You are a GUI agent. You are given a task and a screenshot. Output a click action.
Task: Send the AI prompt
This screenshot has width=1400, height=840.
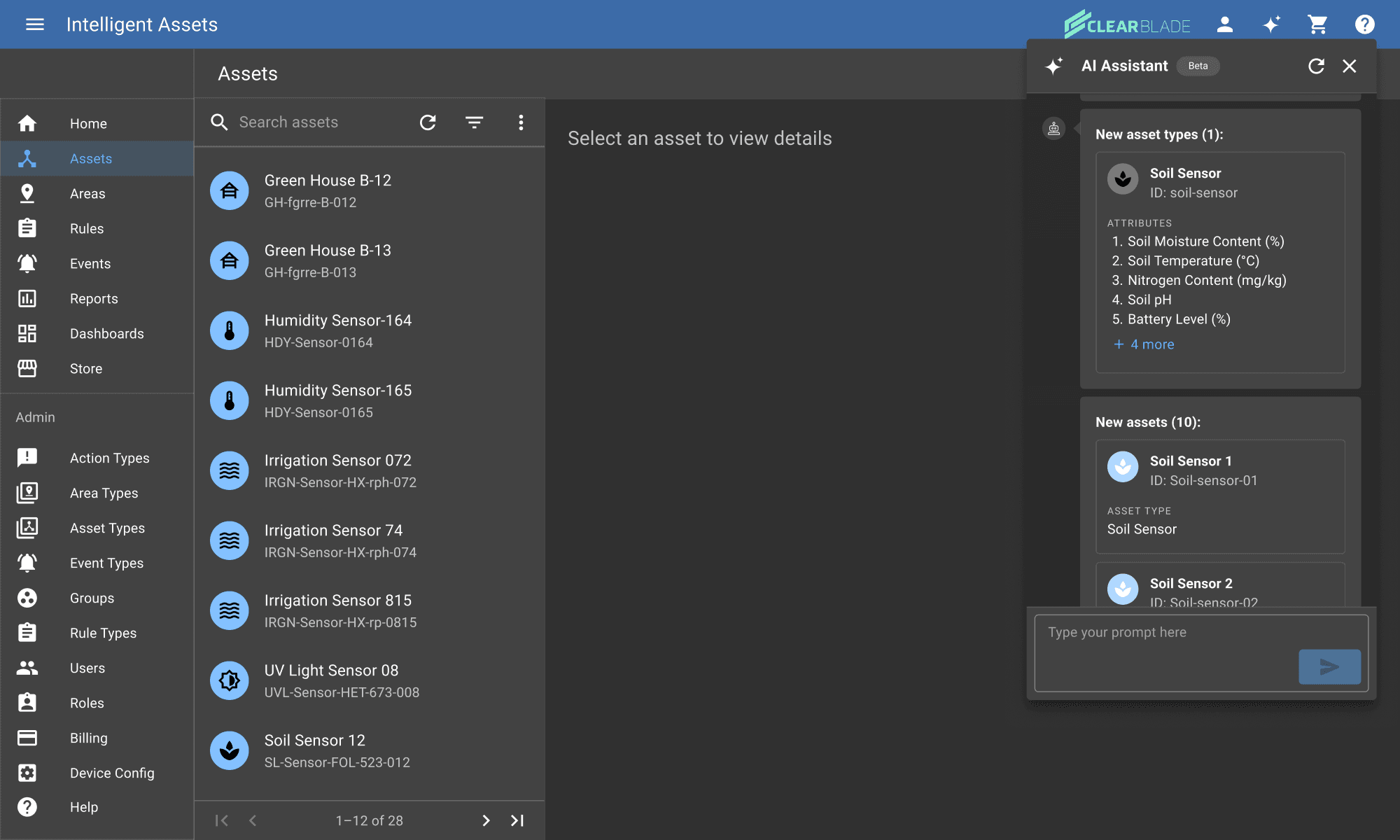point(1329,666)
